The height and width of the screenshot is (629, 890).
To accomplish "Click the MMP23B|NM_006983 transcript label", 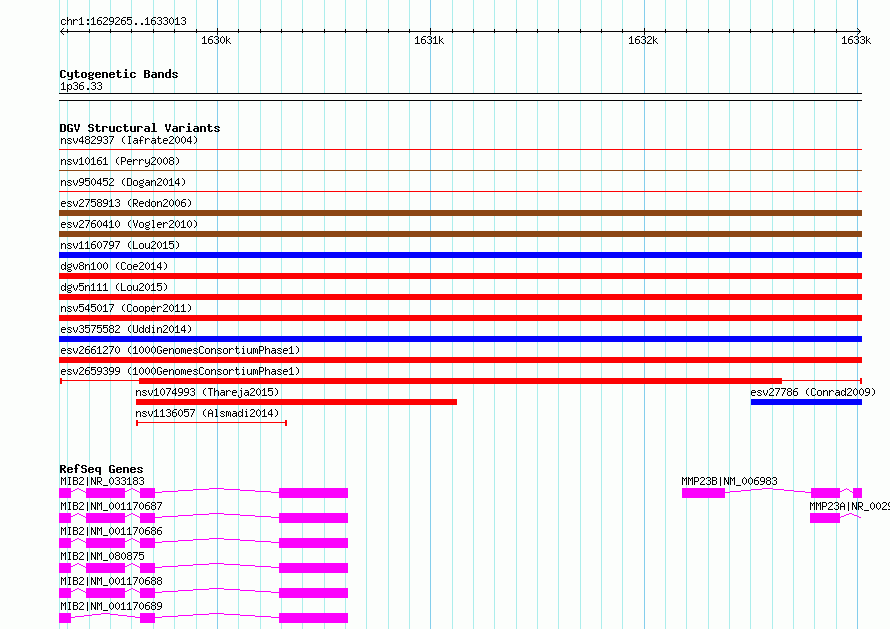I will 729,481.
